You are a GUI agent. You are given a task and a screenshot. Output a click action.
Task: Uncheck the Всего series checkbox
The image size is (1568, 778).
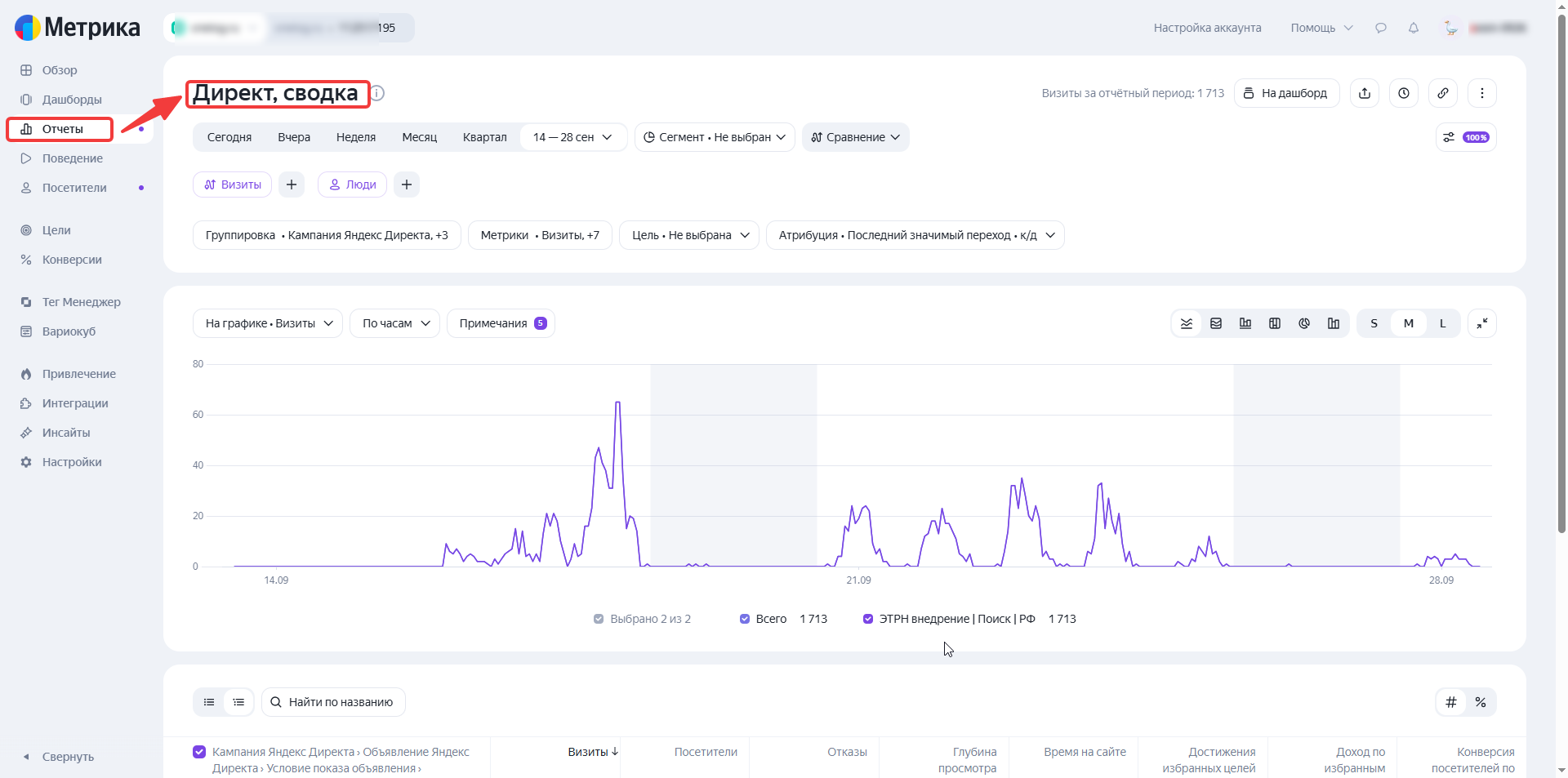click(745, 619)
